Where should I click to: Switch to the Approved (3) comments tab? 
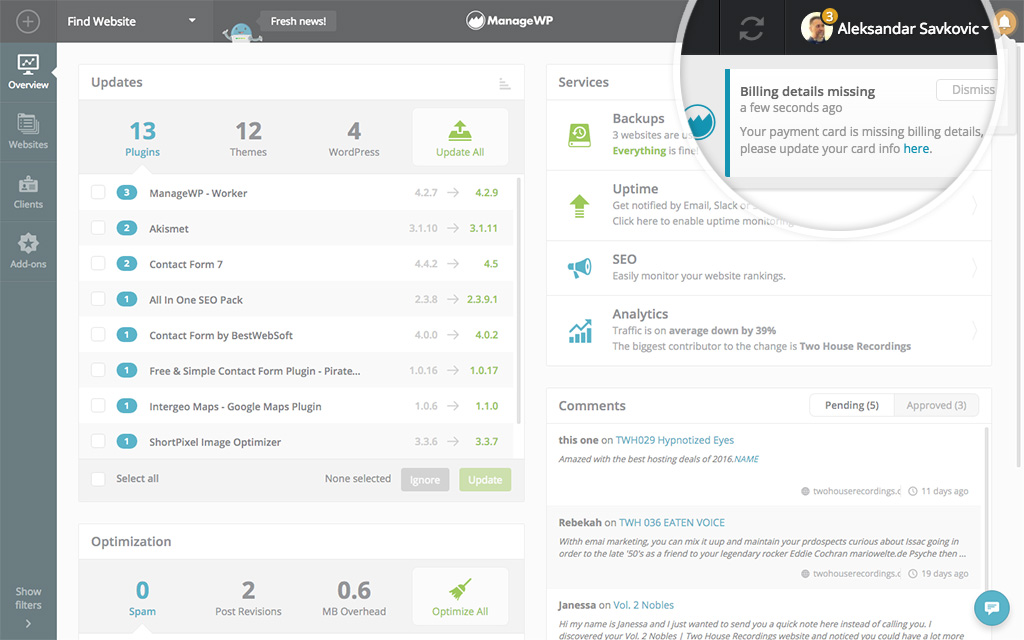(x=935, y=405)
